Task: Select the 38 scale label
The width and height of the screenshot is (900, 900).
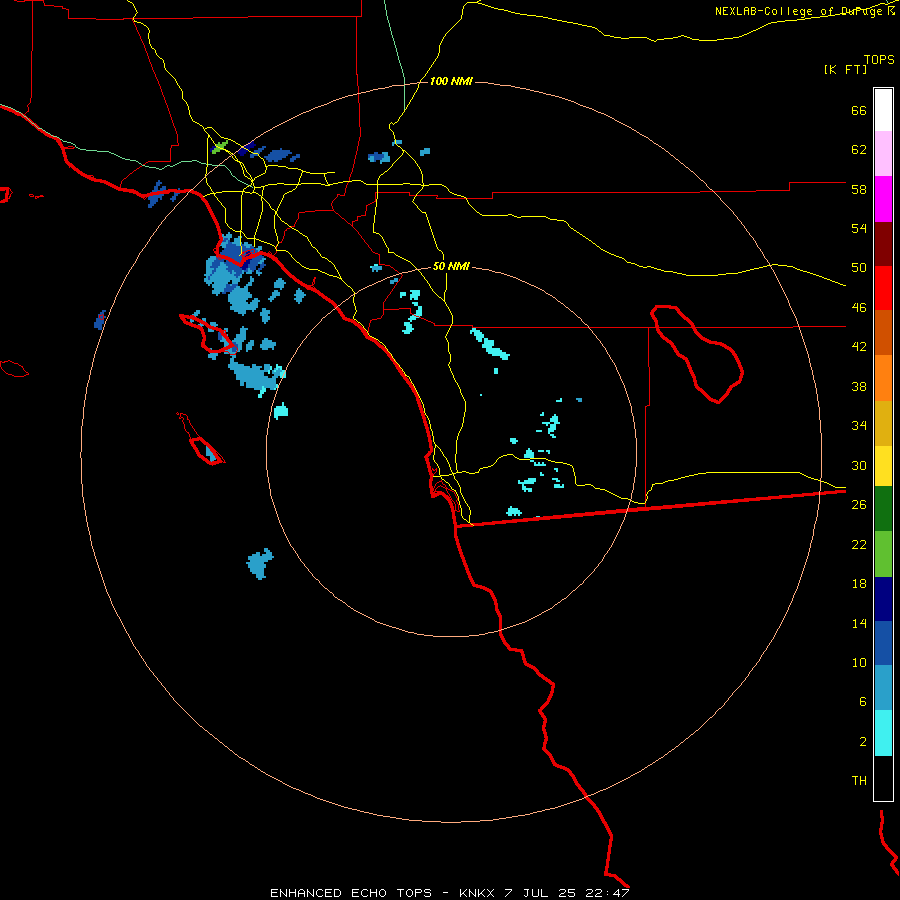Action: pyautogui.click(x=859, y=386)
